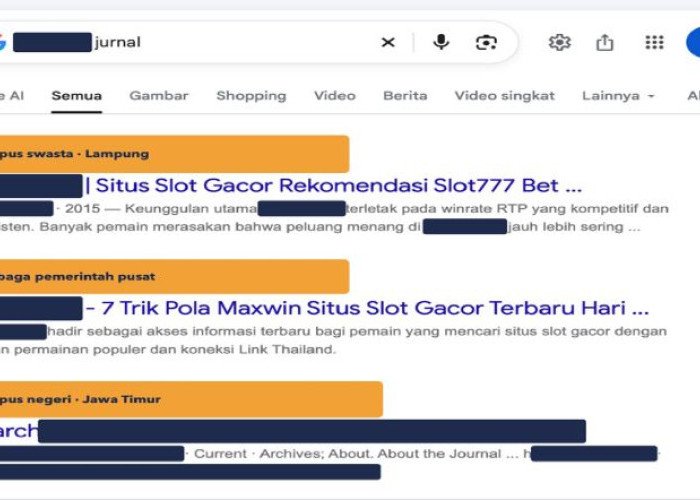Click the snippet line 'permainan populer dan koneksi Link Thailand'
The width and height of the screenshot is (700, 500).
175,349
